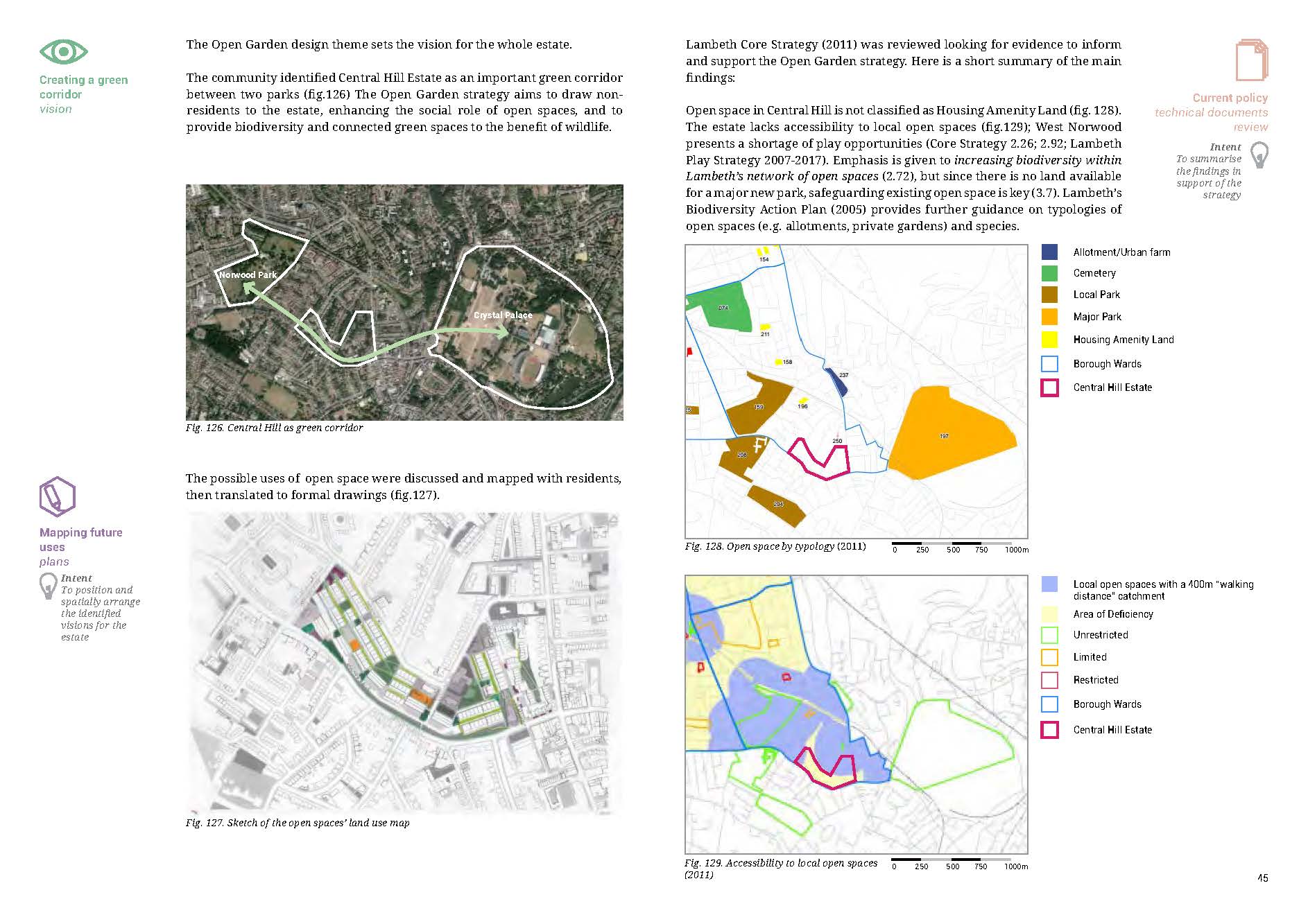
Task: Click the lightbulb beside 'To position and spatially arrange'
Action: point(48,586)
